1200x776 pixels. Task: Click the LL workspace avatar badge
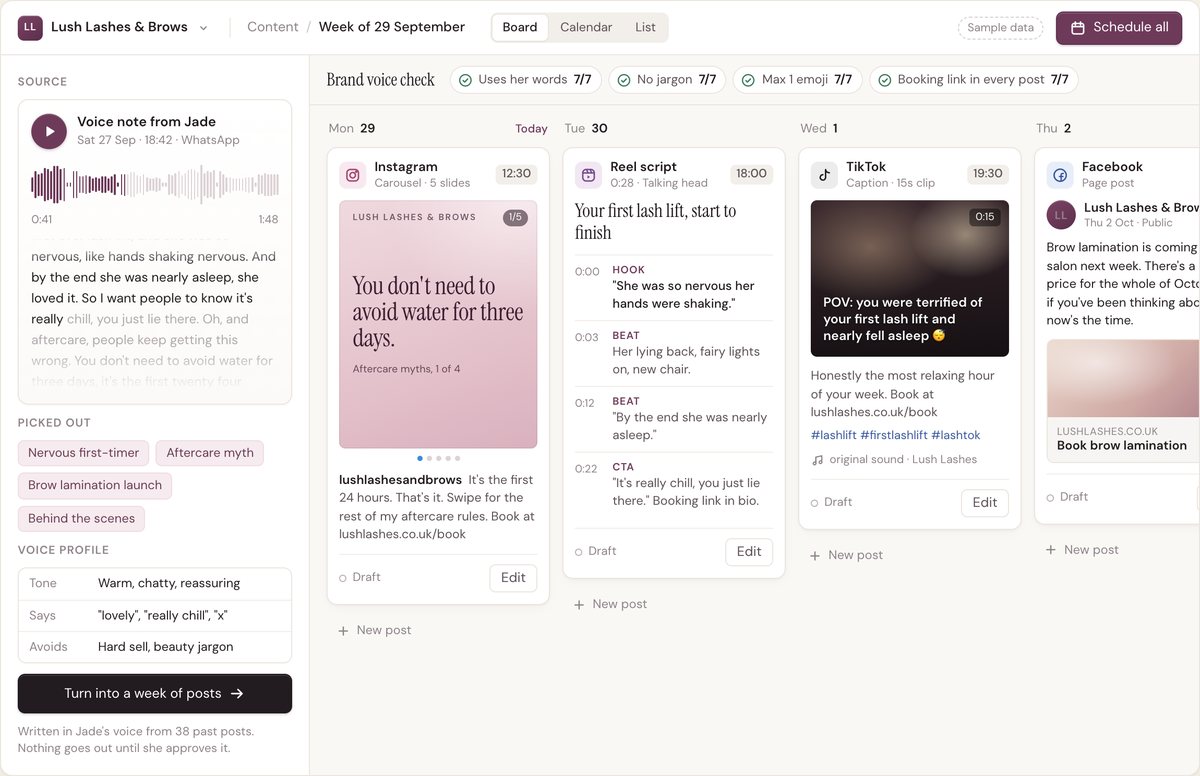pos(30,27)
